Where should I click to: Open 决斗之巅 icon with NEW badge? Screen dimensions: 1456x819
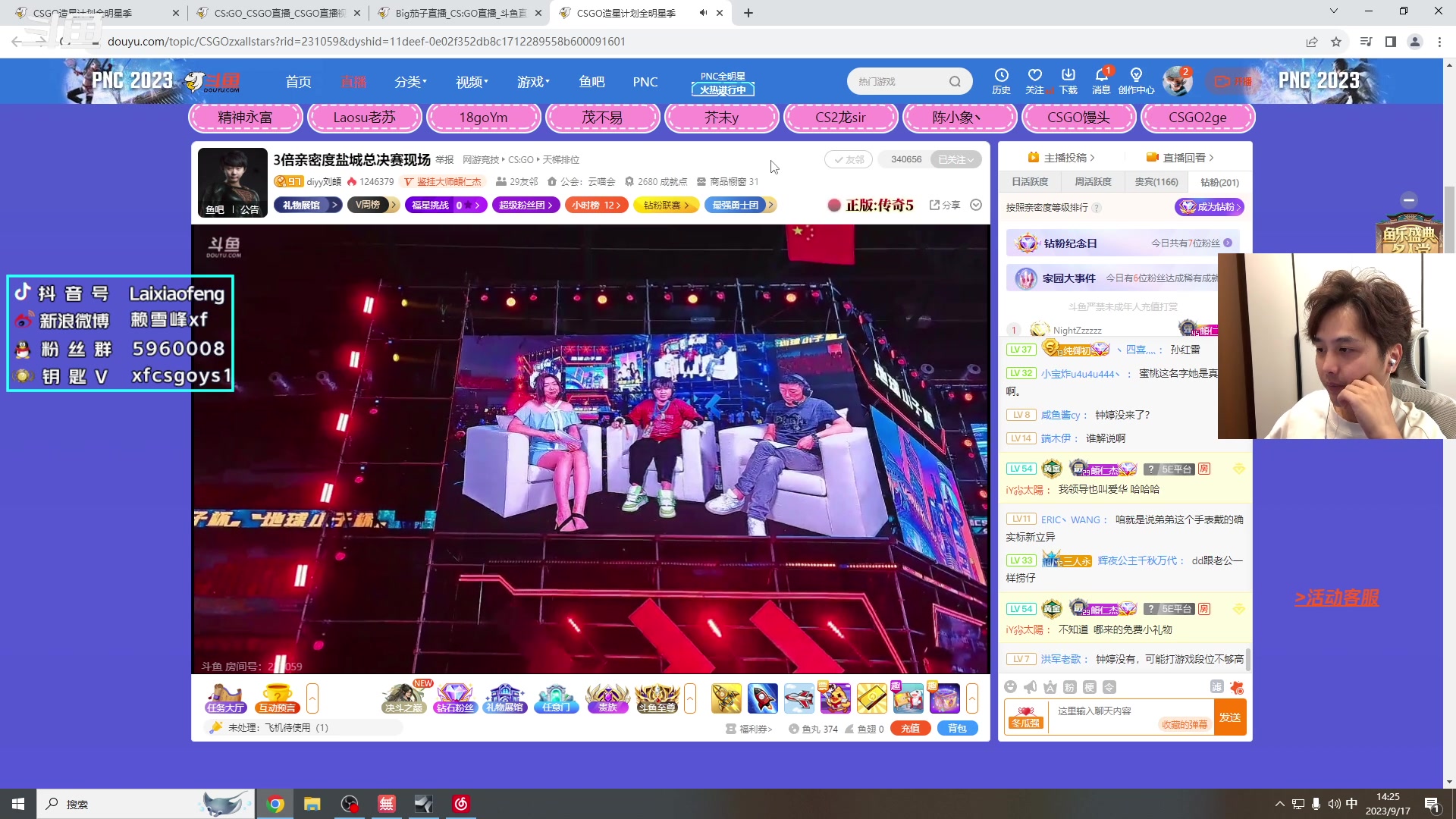(403, 698)
